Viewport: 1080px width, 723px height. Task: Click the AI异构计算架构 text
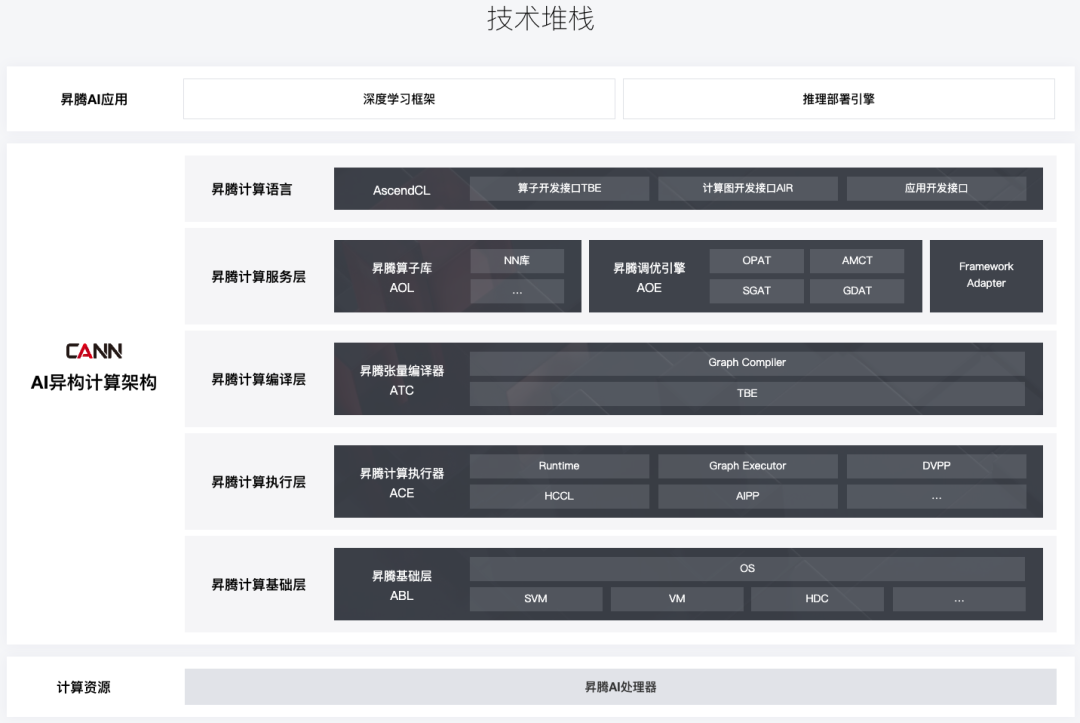94,382
